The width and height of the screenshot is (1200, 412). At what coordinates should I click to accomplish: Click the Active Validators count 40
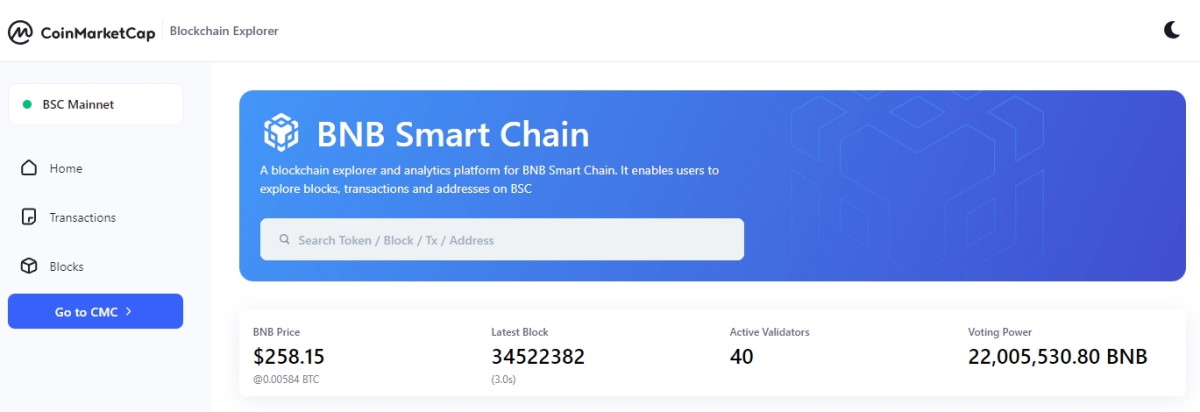coord(742,357)
